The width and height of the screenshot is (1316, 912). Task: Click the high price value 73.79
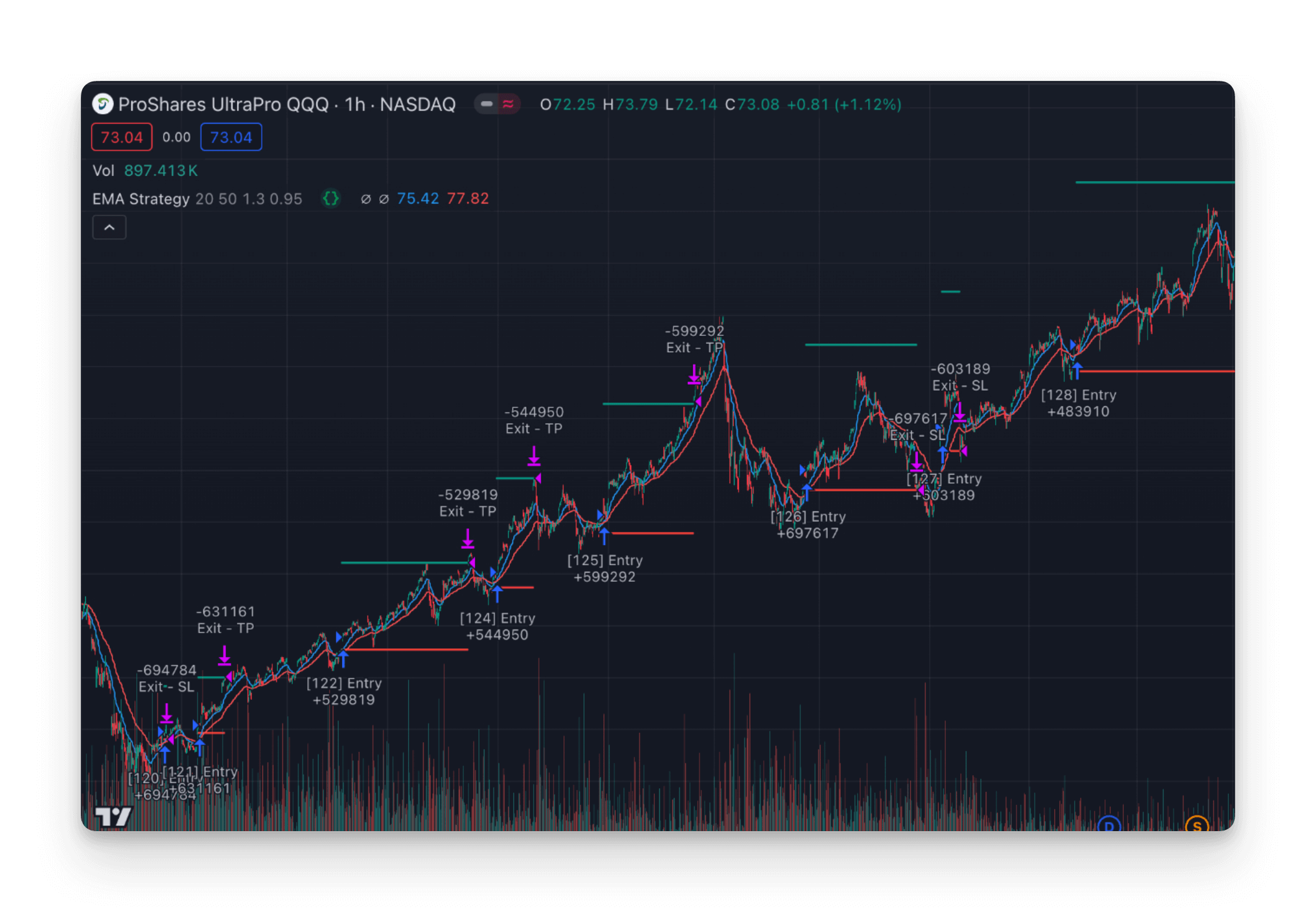coord(636,104)
